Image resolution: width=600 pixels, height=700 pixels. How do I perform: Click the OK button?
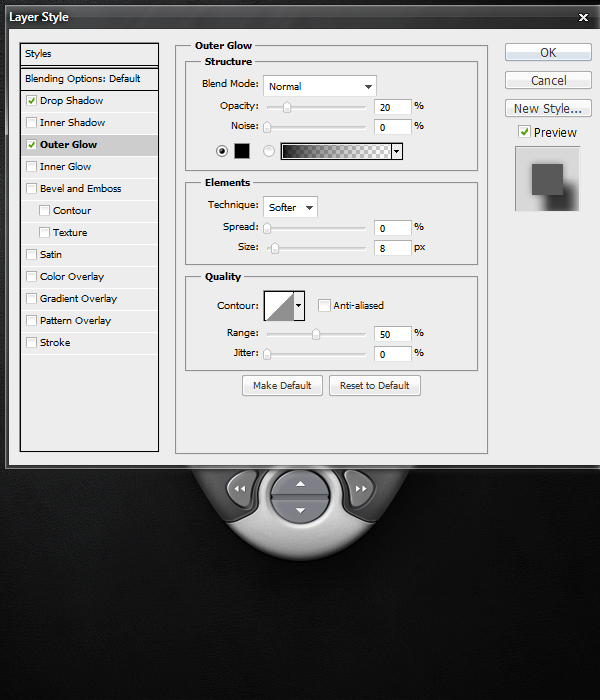[x=548, y=52]
